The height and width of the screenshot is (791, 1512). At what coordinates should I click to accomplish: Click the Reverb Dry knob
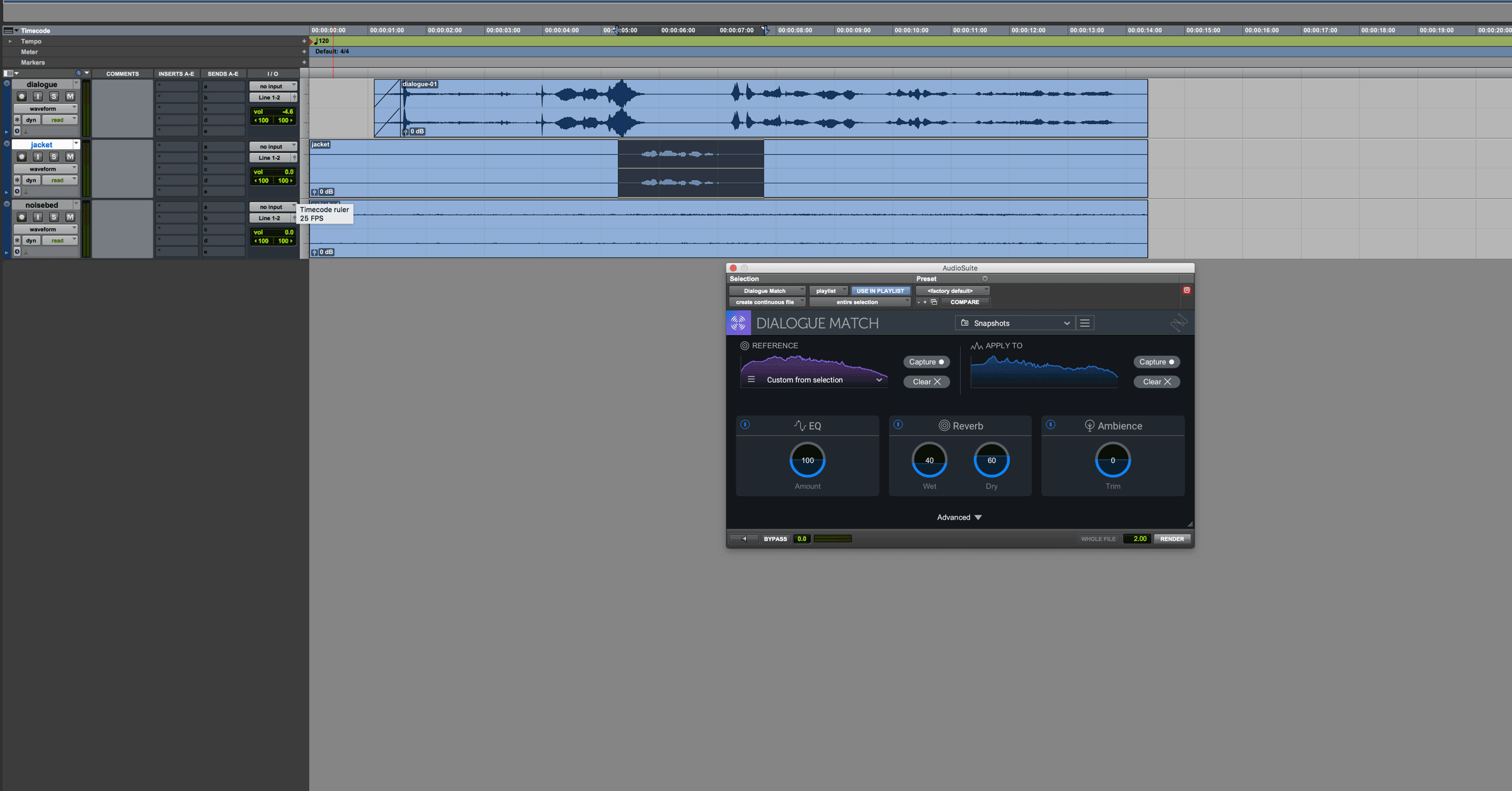[x=992, y=460]
